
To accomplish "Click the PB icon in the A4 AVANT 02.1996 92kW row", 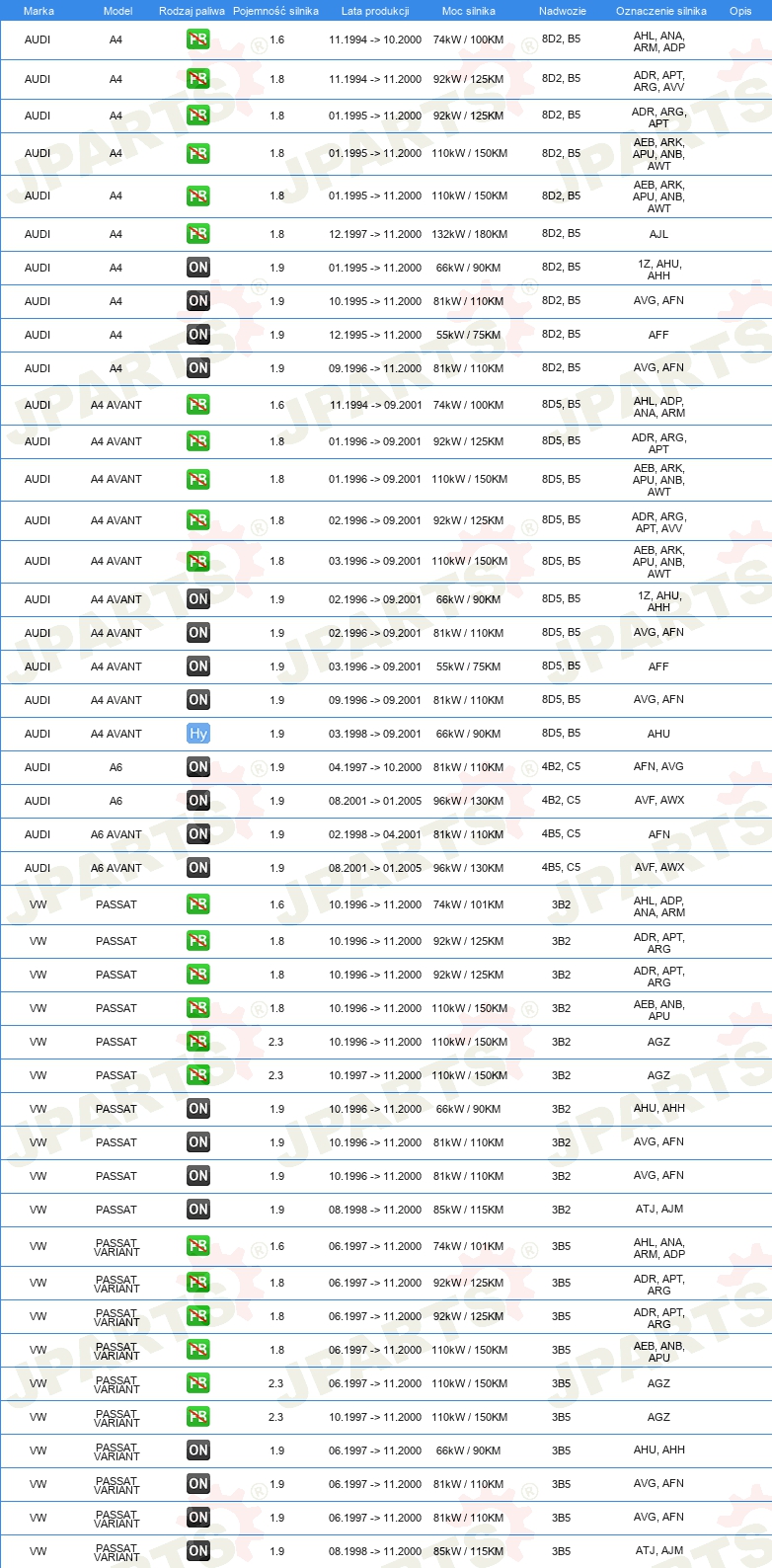I will 198,520.
